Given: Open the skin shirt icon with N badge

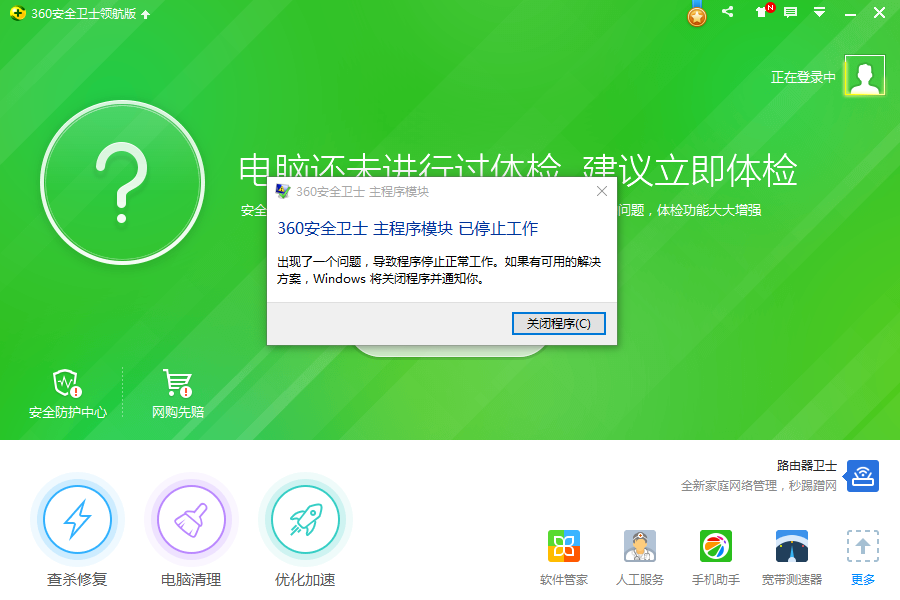Looking at the screenshot, I should (x=765, y=11).
